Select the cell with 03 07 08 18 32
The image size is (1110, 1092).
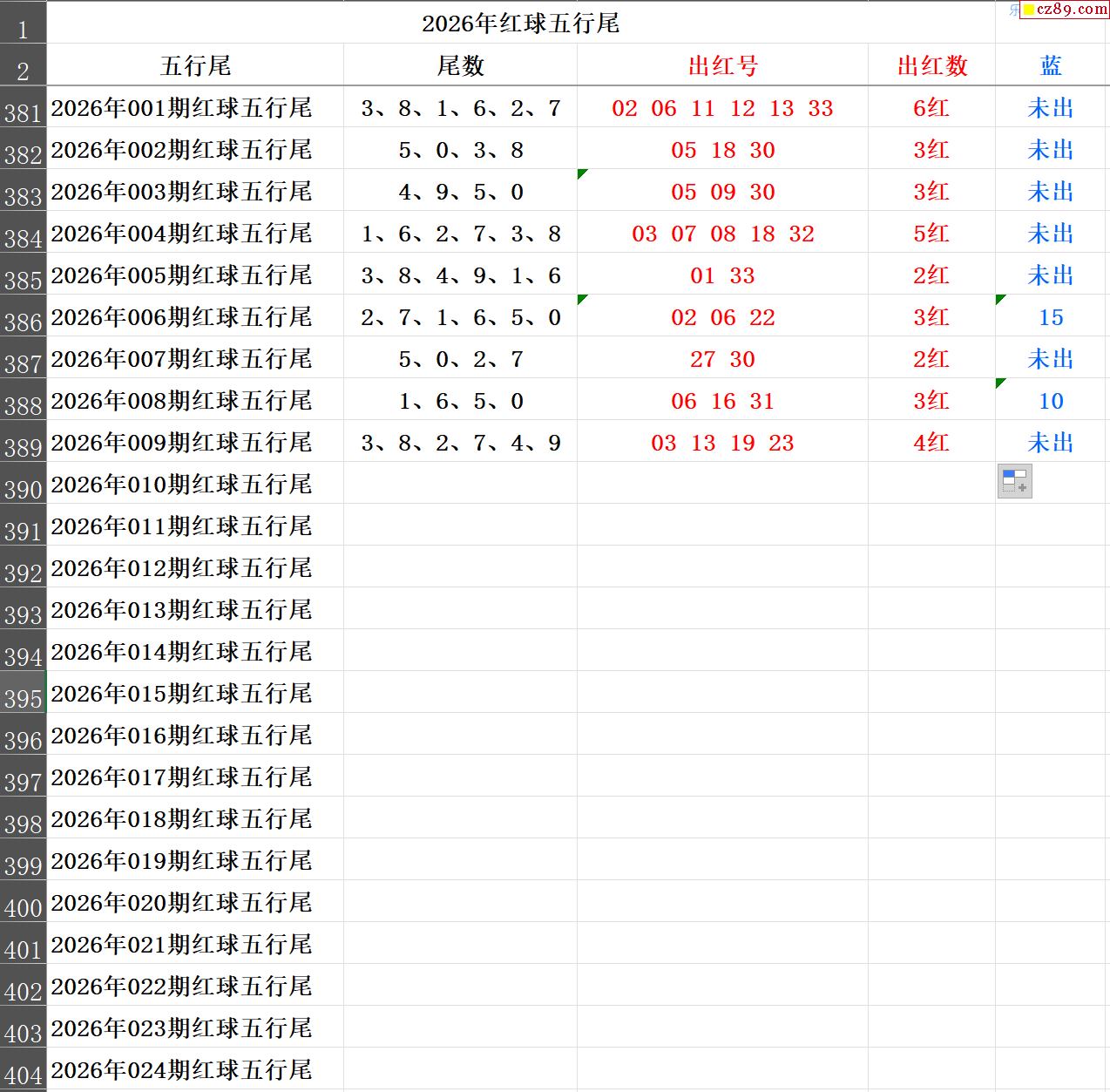722,234
